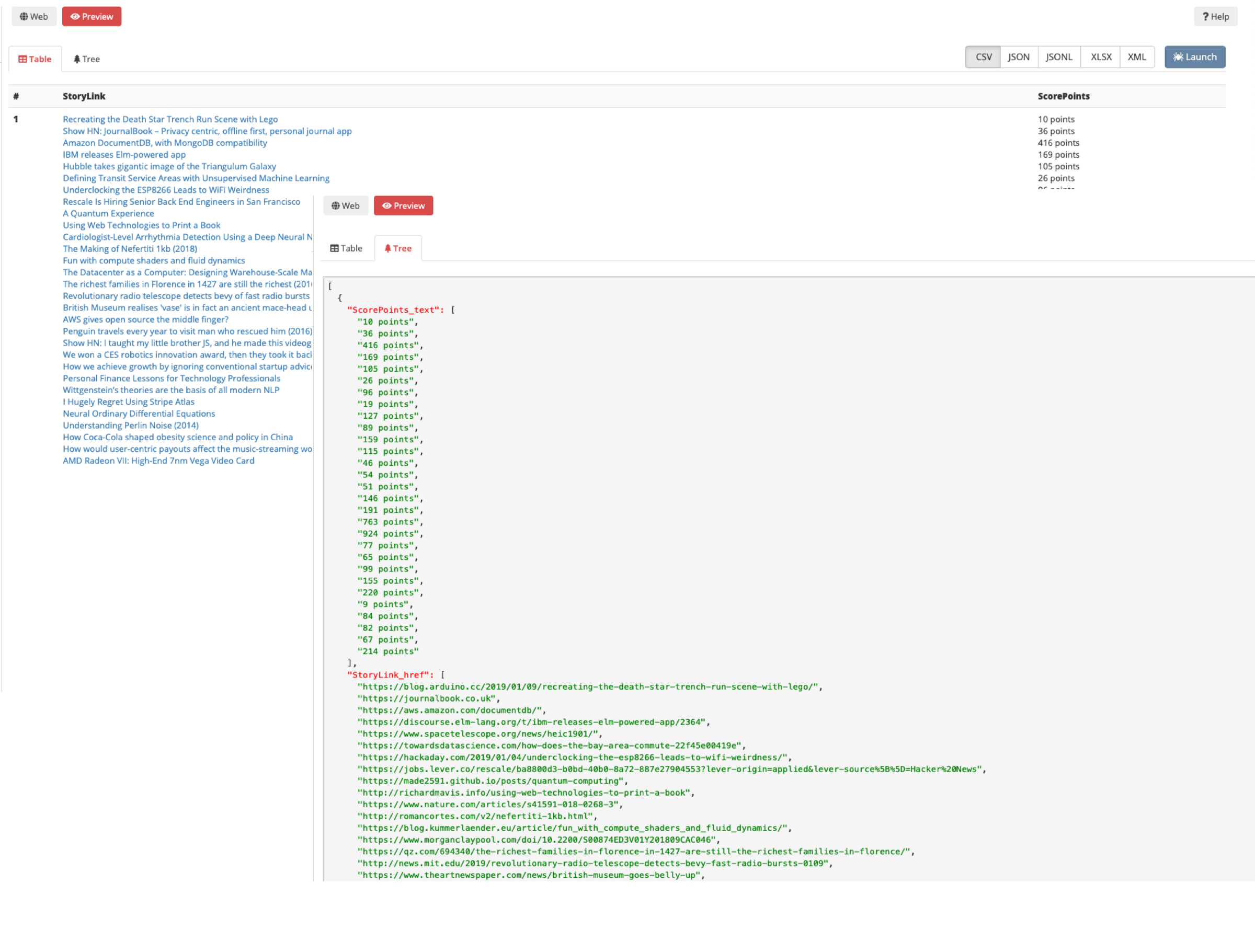Open the Help question mark button
Viewport: 1255px width, 952px height.
(1215, 16)
